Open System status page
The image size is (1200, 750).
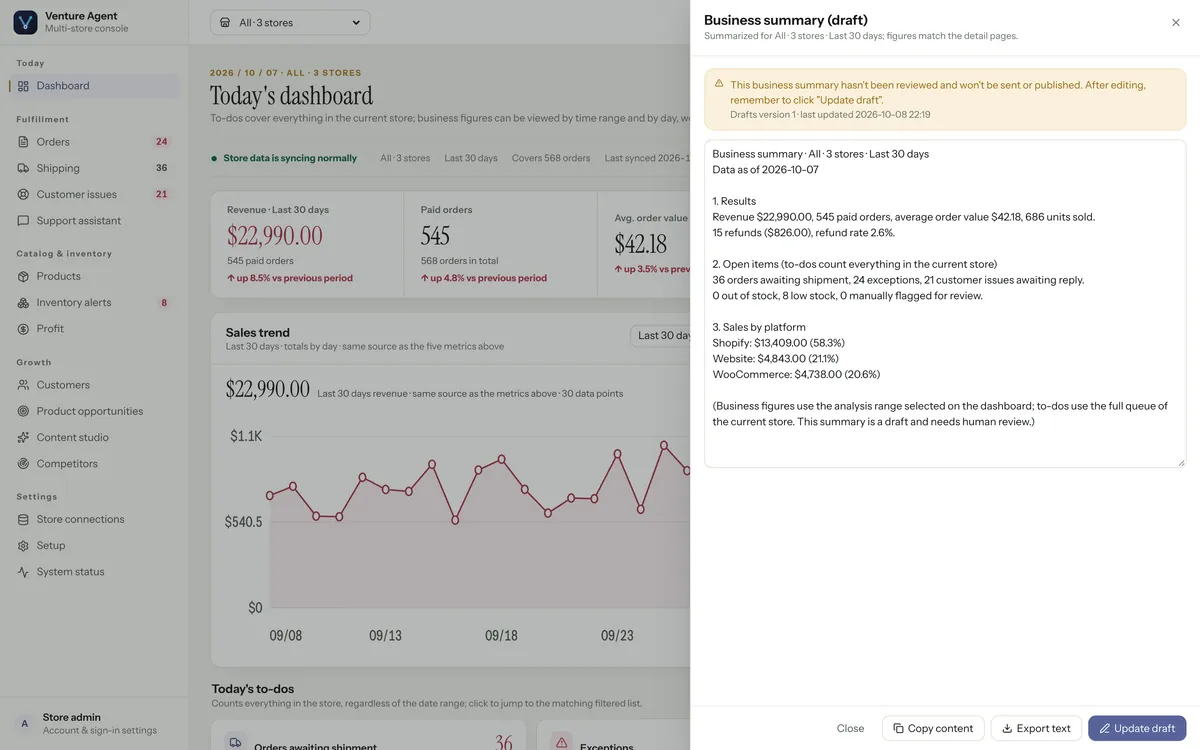point(94,572)
